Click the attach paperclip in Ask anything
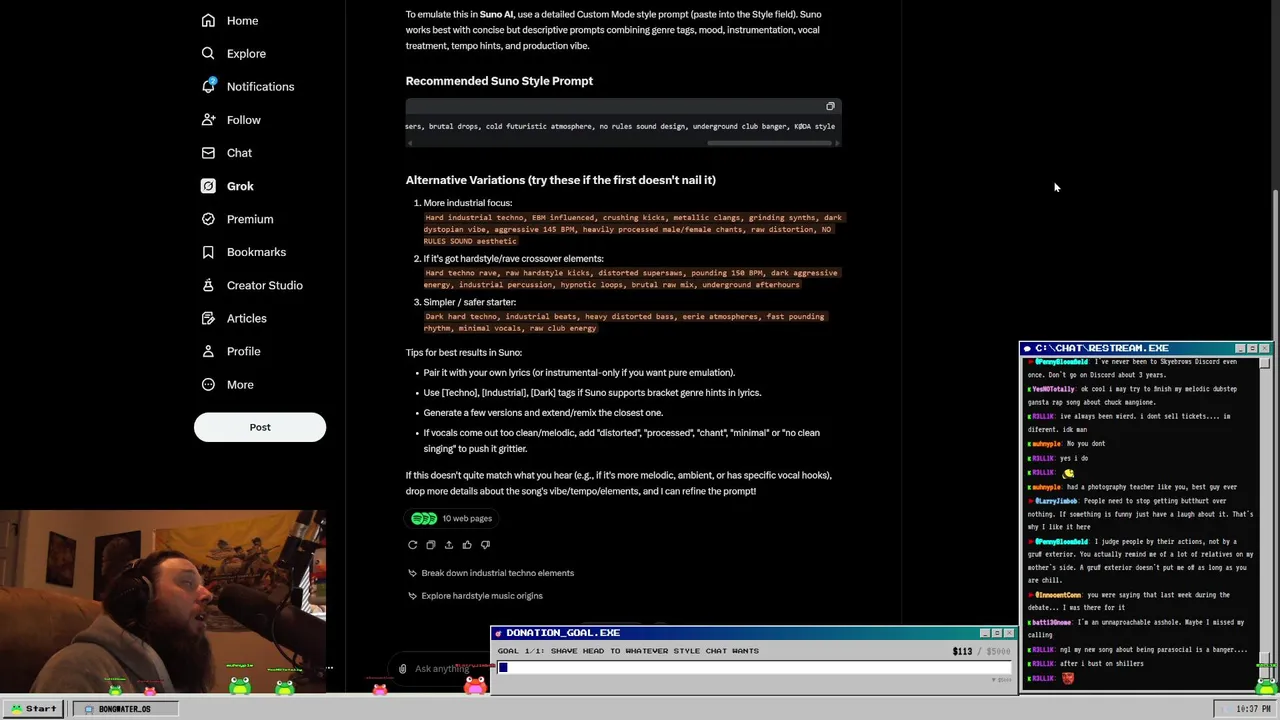The image size is (1280, 720). pos(402,668)
